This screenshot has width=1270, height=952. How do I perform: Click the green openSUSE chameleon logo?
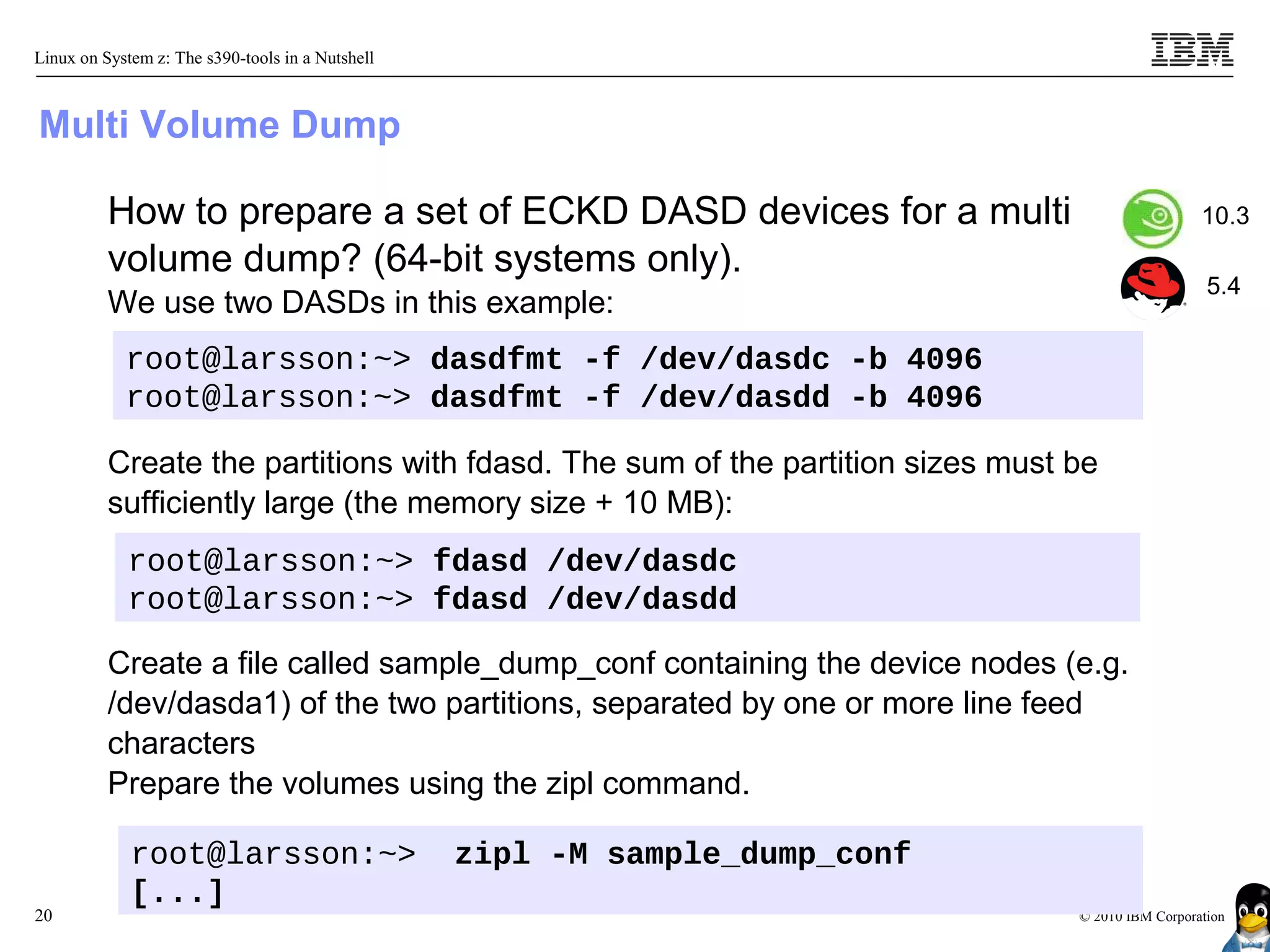click(x=1153, y=218)
